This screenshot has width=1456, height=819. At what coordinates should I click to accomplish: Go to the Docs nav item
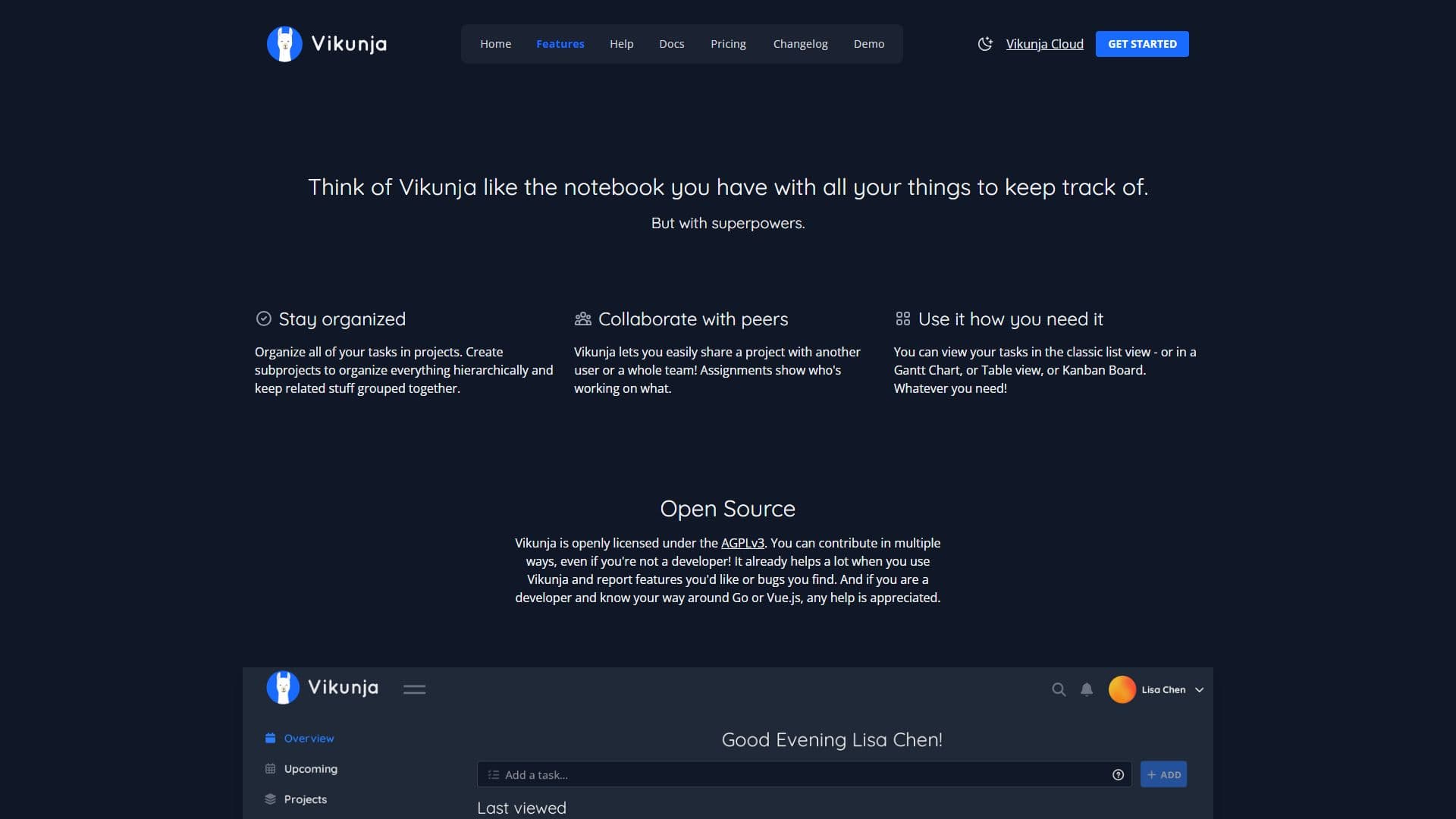[671, 44]
